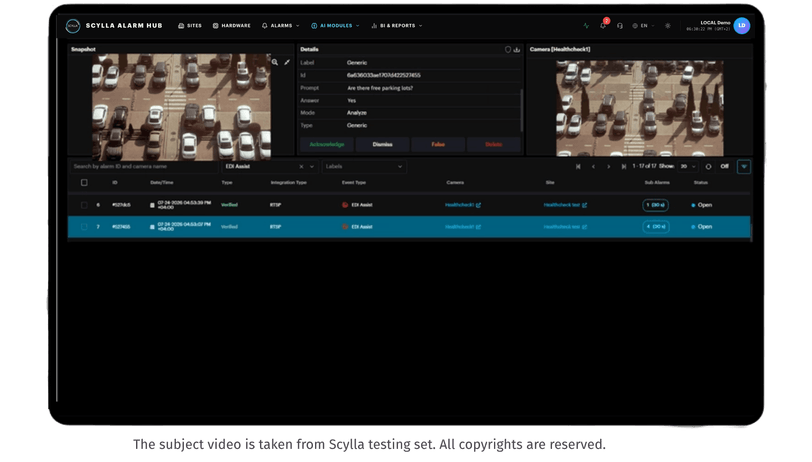Viewport: 812px width, 462px height.
Task: Go to the last page of alarms
Action: pyautogui.click(x=624, y=166)
